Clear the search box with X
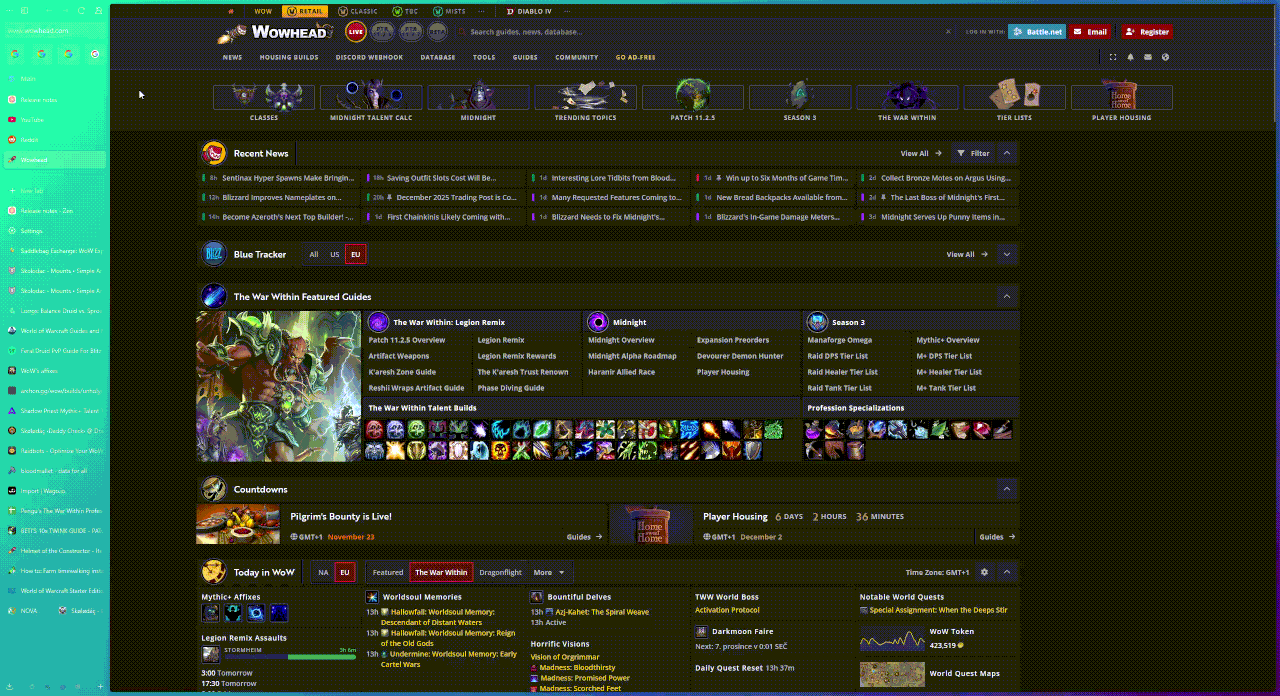This screenshot has width=1280, height=696. 948,32
